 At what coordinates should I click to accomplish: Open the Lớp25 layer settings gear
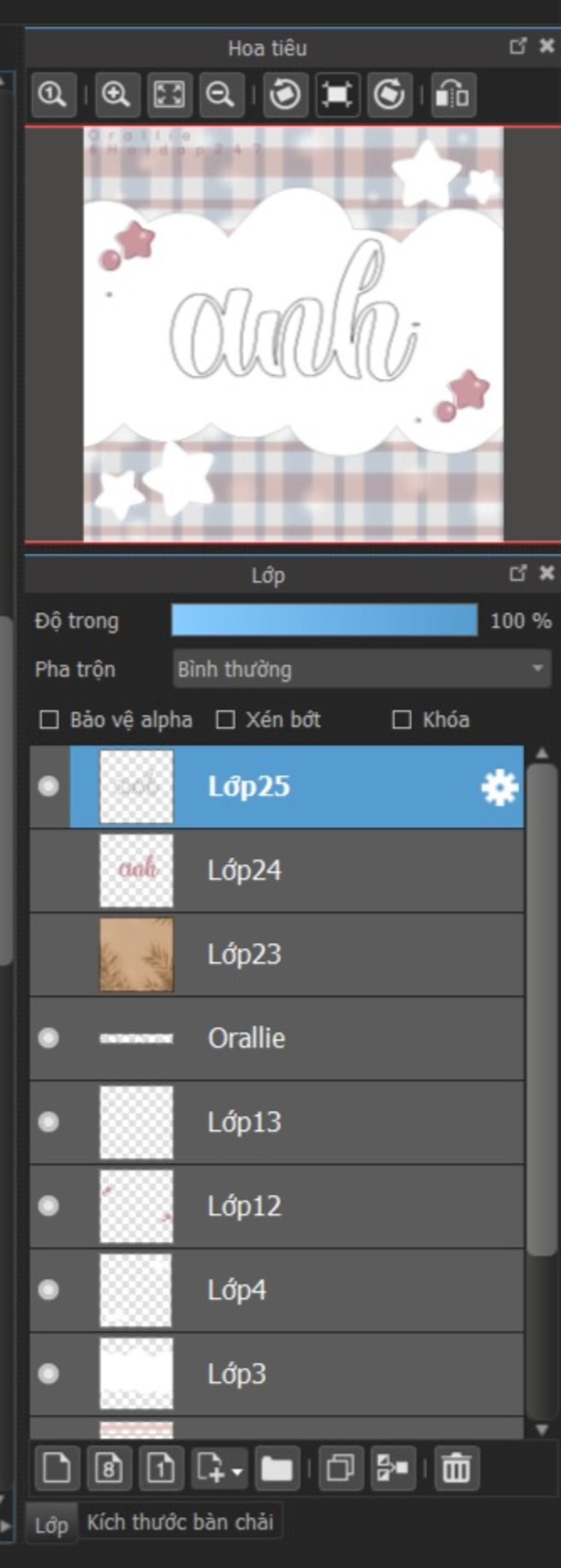click(x=499, y=787)
